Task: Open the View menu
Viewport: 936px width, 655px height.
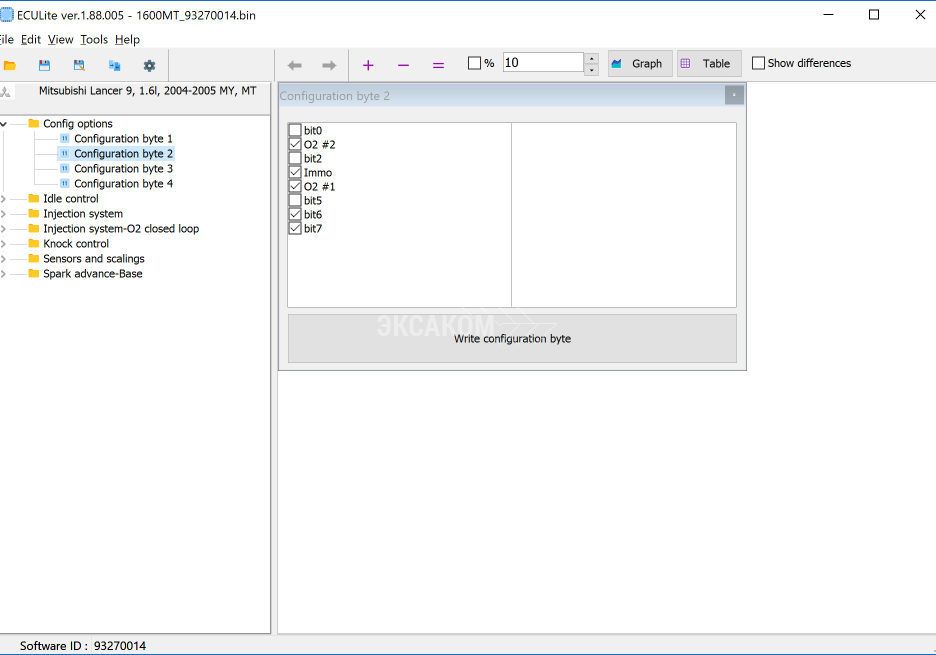Action: coord(60,39)
